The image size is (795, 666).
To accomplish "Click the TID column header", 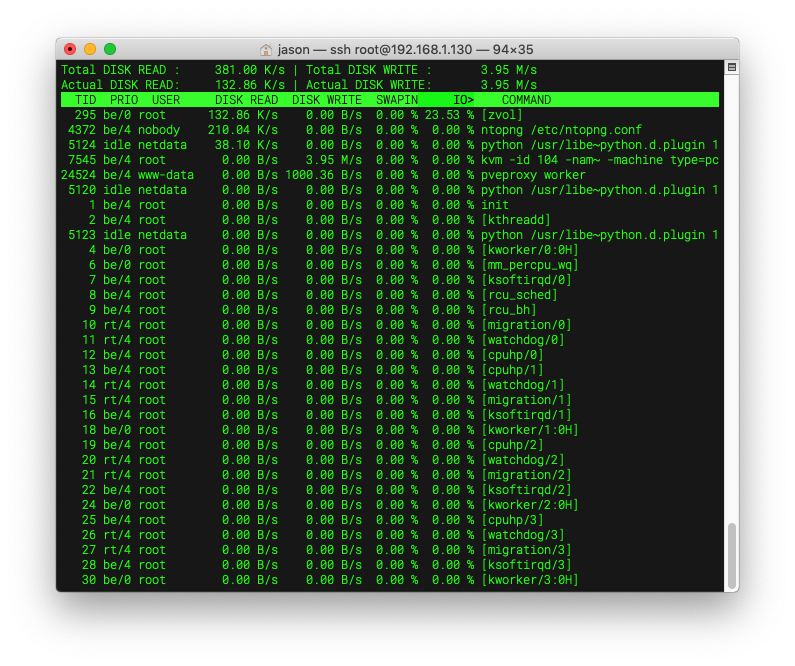I will 85,100.
